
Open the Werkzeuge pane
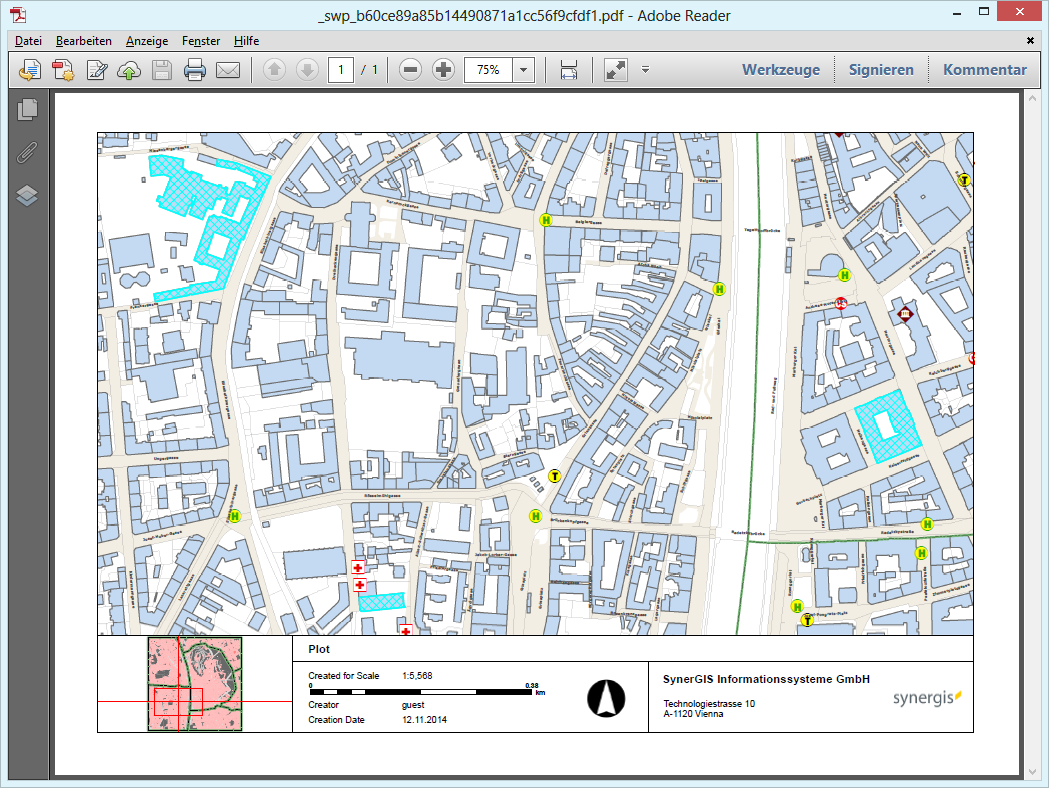click(780, 70)
